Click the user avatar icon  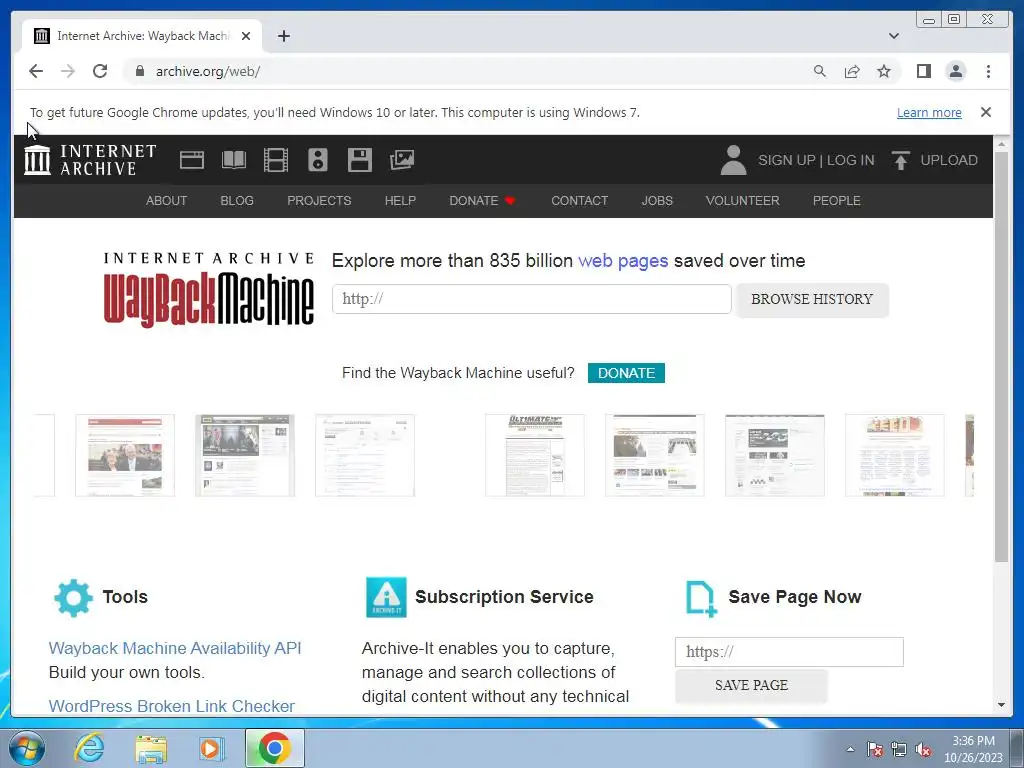coord(733,160)
